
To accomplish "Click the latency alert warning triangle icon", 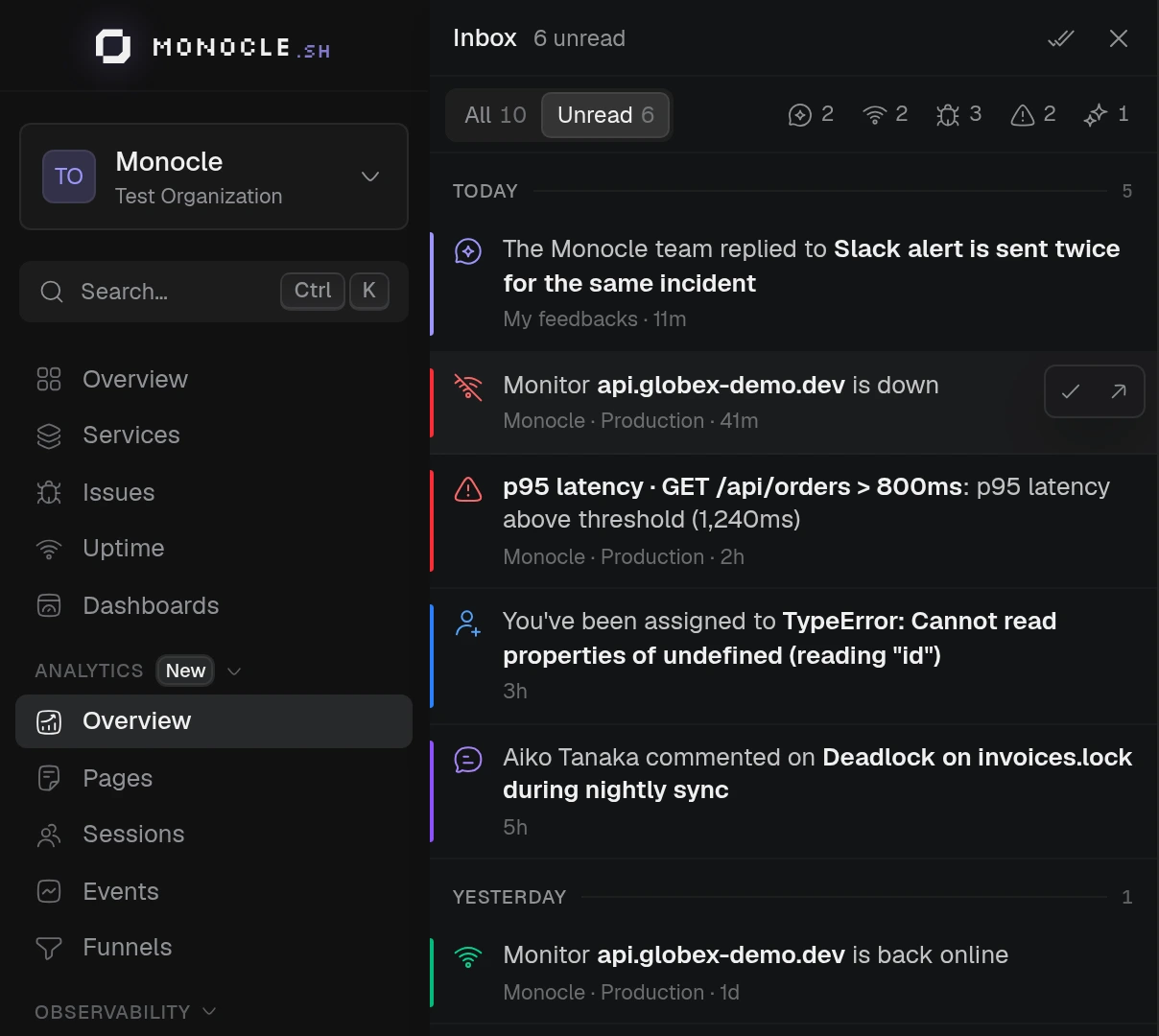I will [468, 489].
